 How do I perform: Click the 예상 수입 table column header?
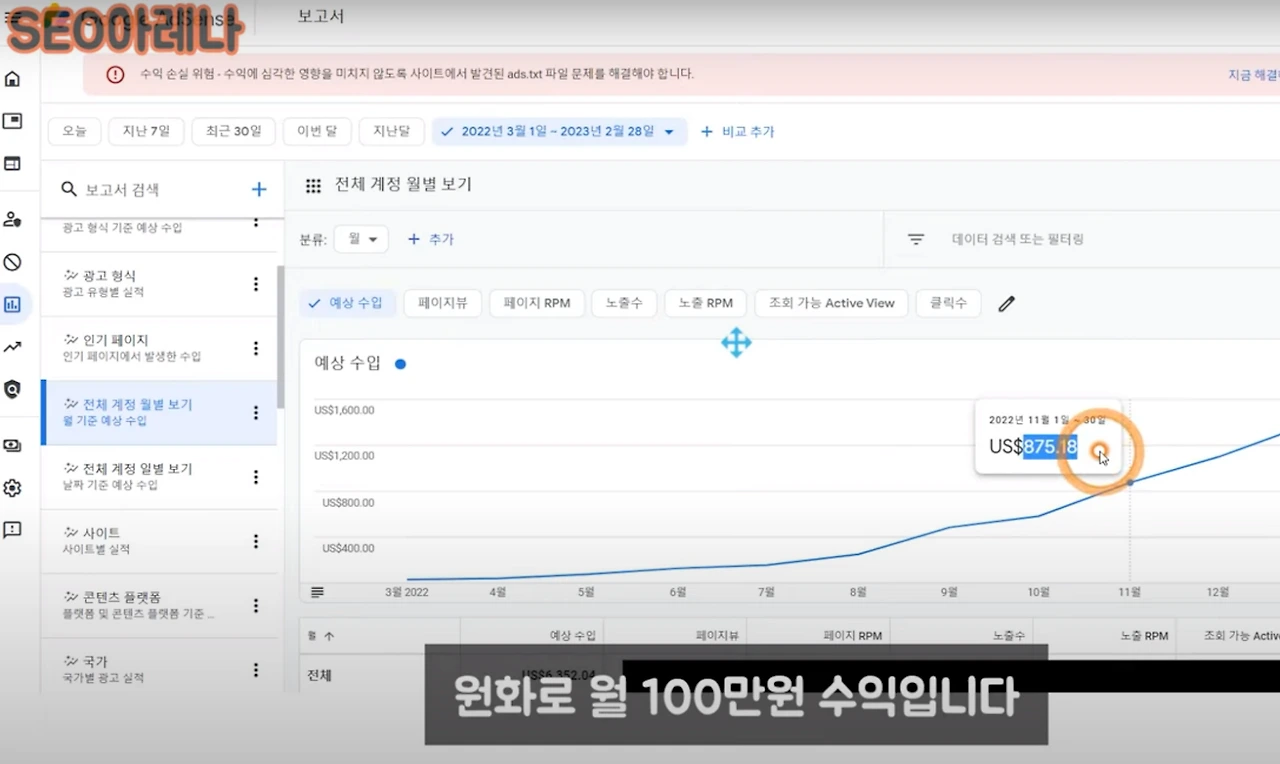point(573,635)
